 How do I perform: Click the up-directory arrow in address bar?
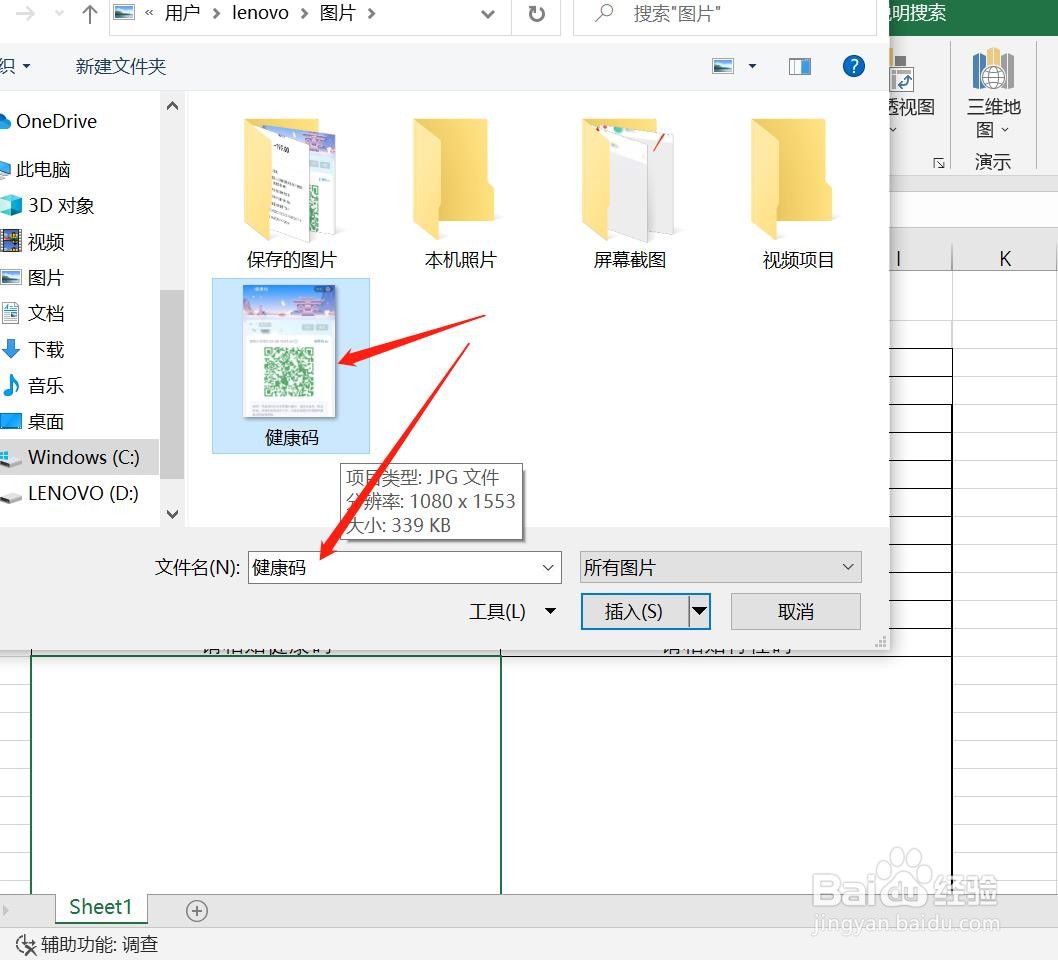[x=89, y=14]
